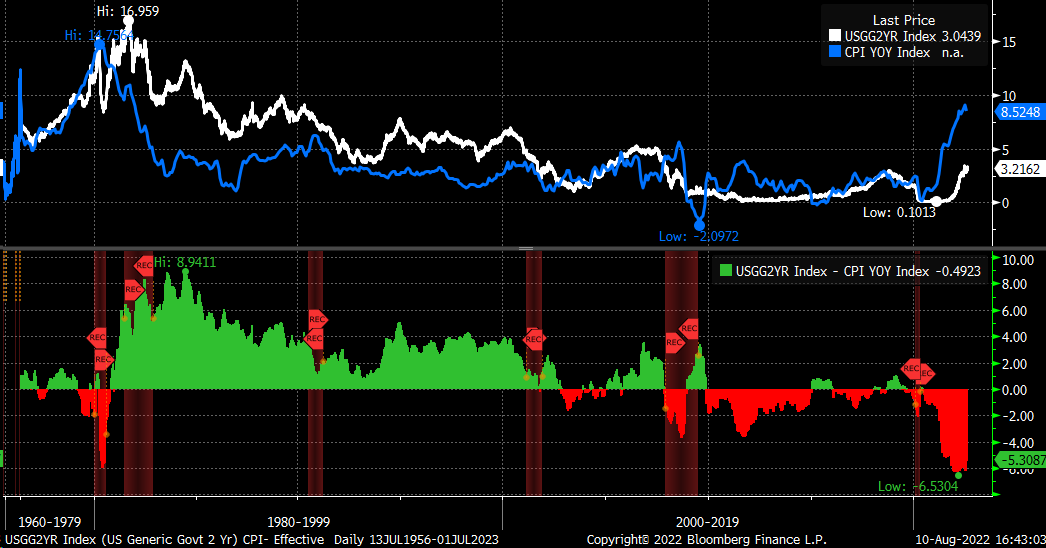The width and height of the screenshot is (1046, 548).
Task: Click the '1960-1979' time axis label
Action: pyautogui.click(x=49, y=522)
